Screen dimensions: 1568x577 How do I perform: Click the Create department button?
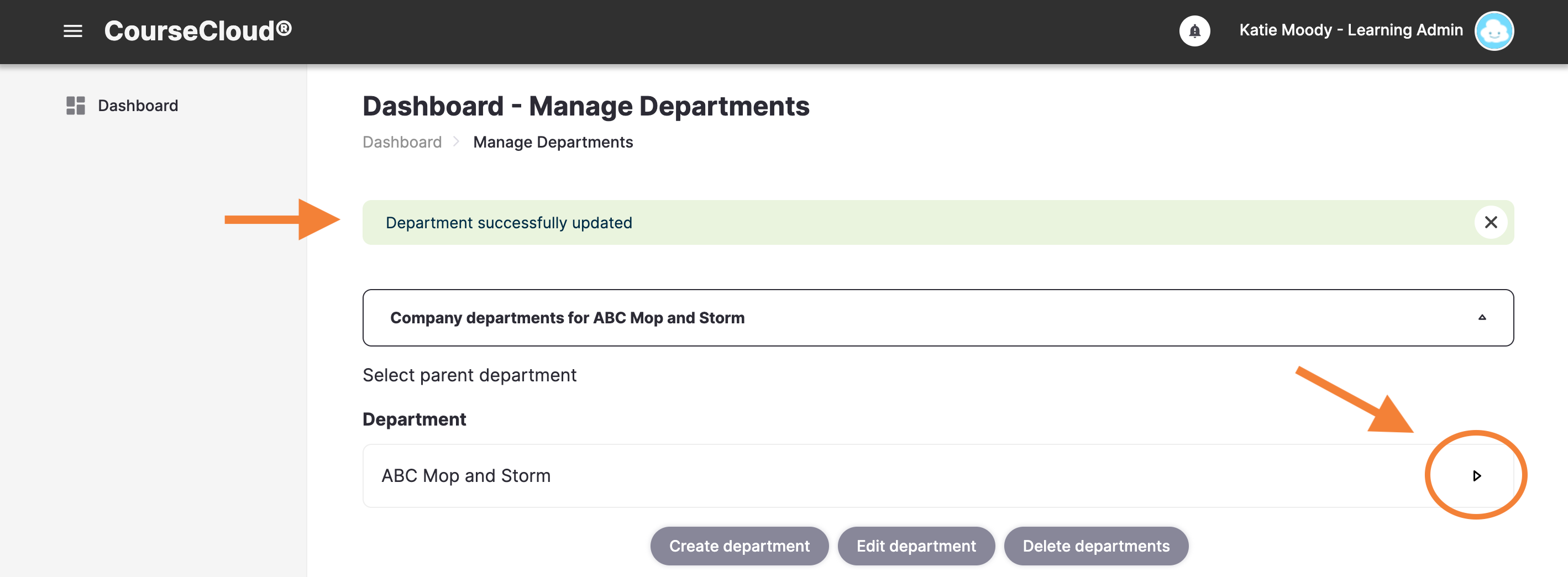click(739, 545)
